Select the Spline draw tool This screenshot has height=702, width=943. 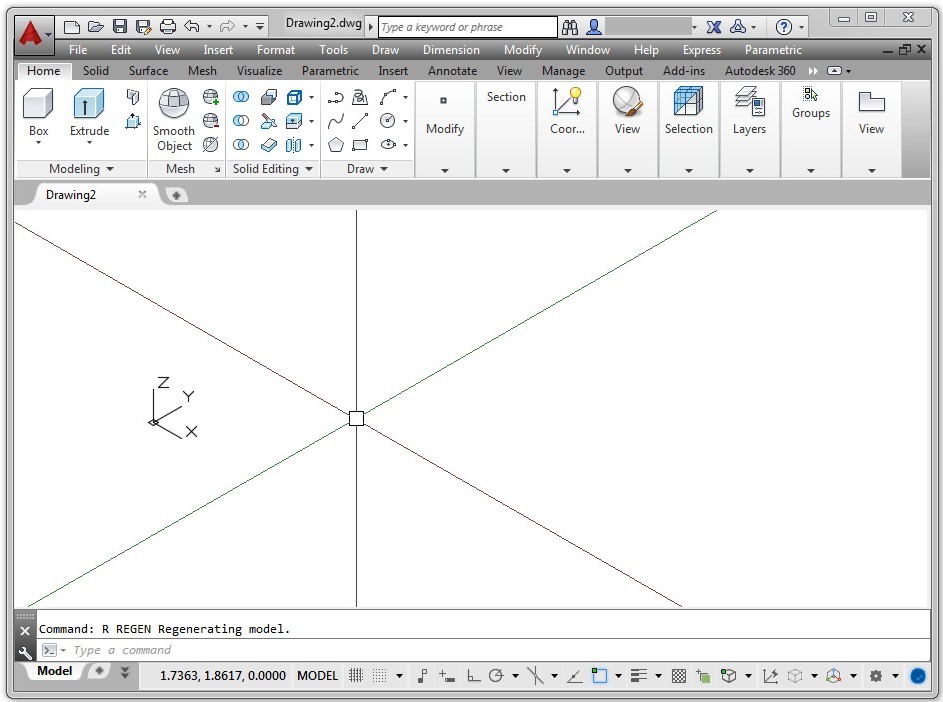336,121
